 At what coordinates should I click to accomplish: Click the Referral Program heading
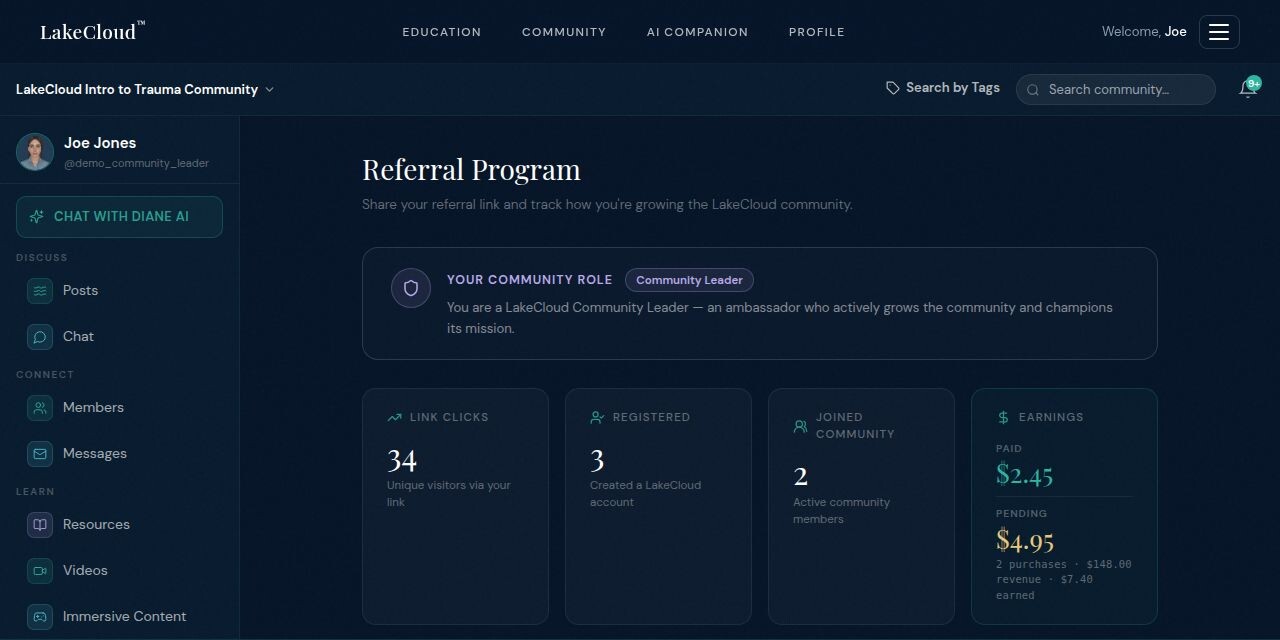tap(471, 170)
